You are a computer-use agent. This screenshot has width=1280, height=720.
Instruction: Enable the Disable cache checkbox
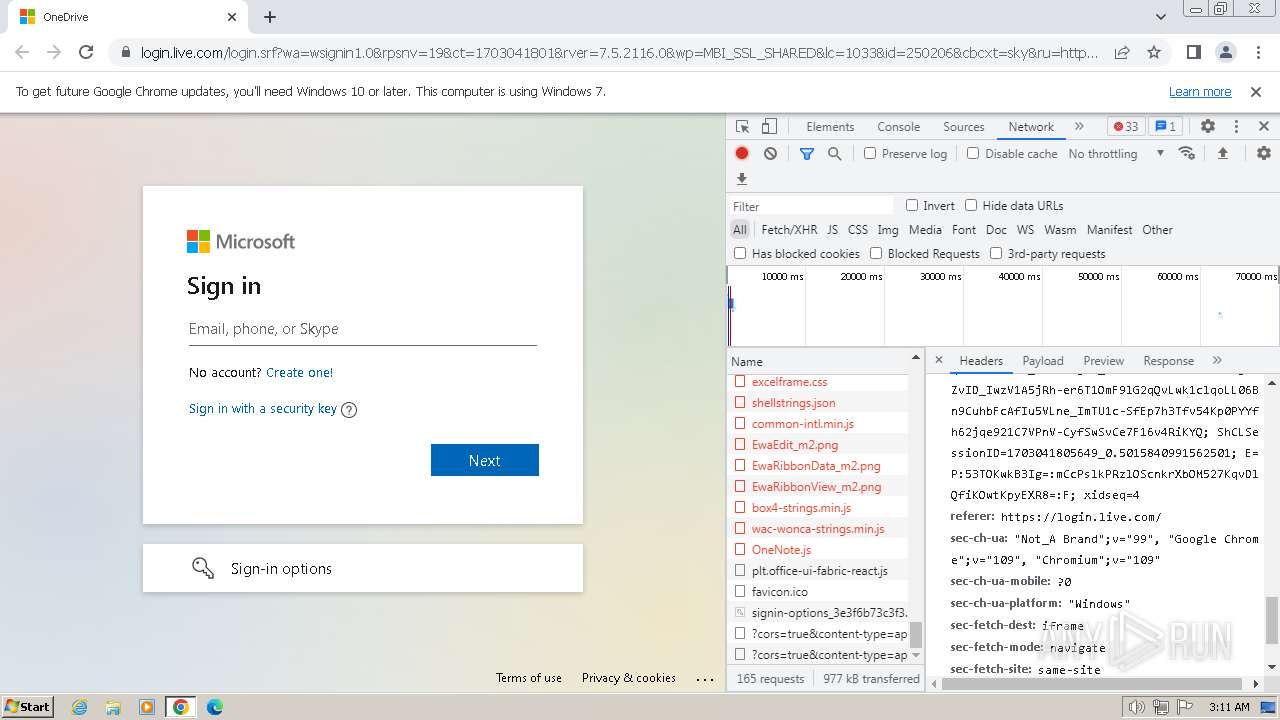(x=973, y=153)
